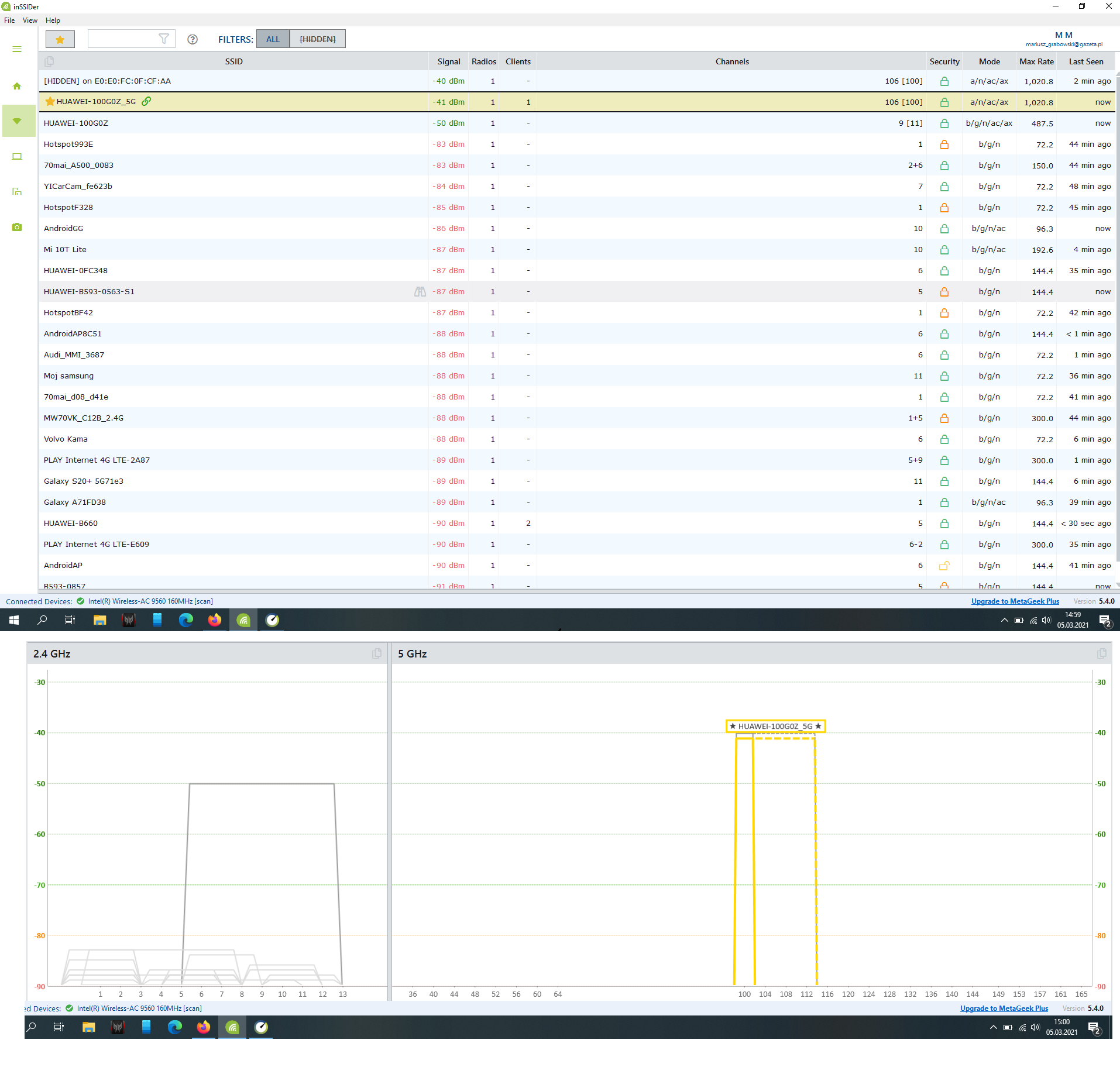Open the volume control in the upper taskbar tray
The width and height of the screenshot is (1120, 1081).
tap(1046, 620)
